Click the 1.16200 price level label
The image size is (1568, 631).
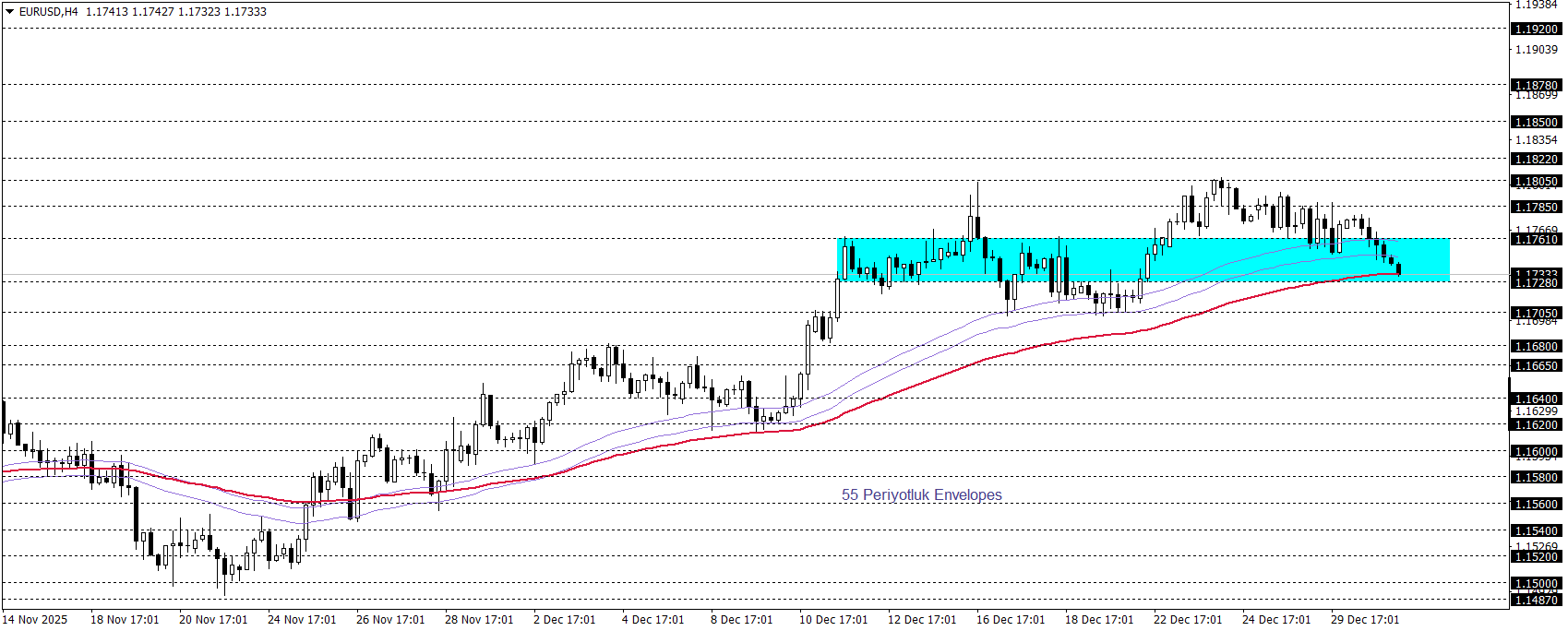(1537, 425)
